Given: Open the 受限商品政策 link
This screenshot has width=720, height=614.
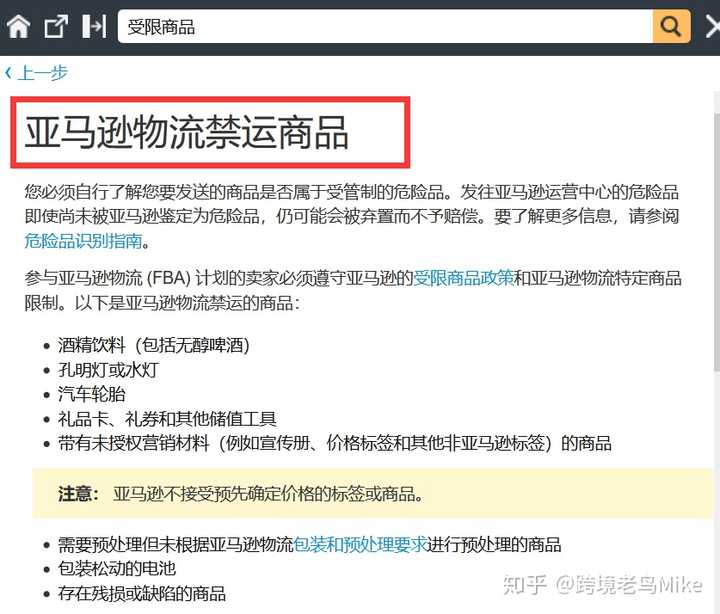Looking at the screenshot, I should click(x=463, y=278).
